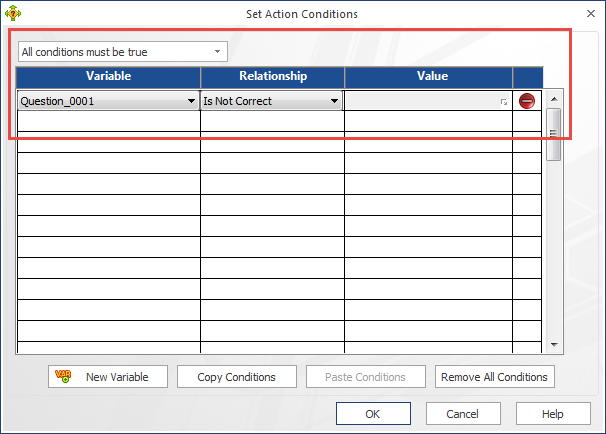Viewport: 606px width, 434px height.
Task: Click the Set Action Conditions title bar icon
Action: [x=13, y=13]
